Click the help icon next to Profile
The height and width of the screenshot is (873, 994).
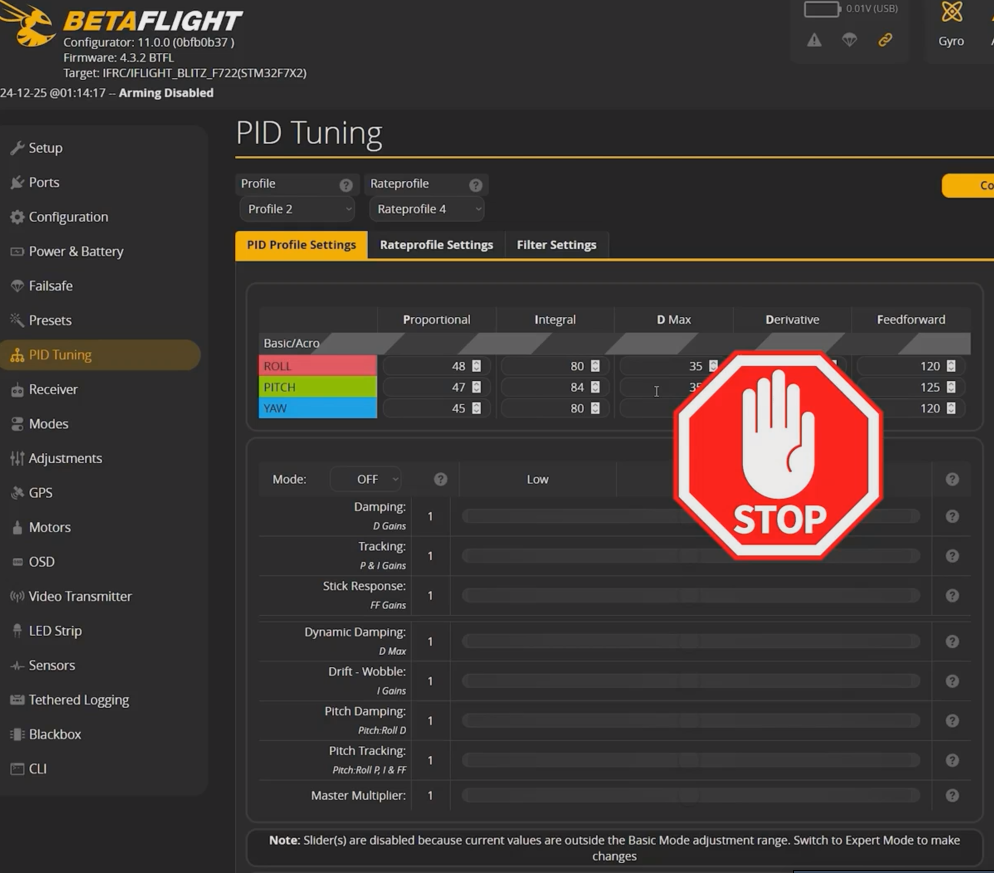click(346, 185)
